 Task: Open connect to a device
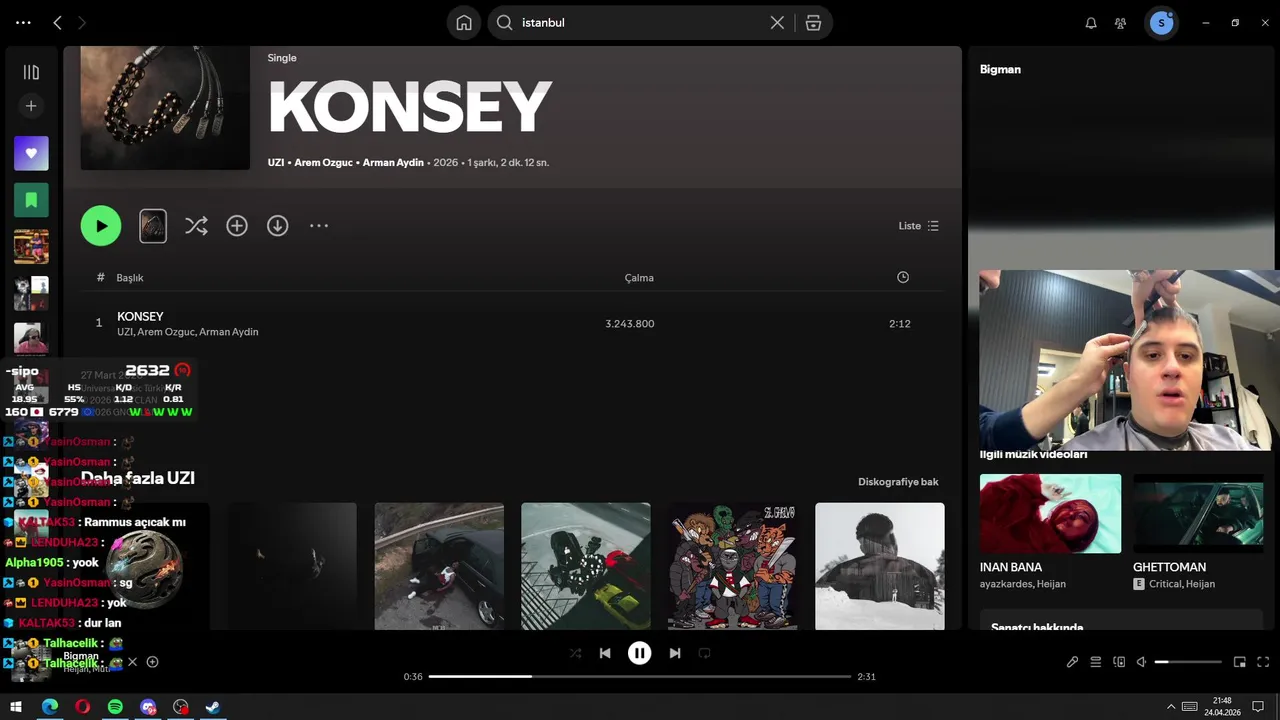[x=1119, y=662]
